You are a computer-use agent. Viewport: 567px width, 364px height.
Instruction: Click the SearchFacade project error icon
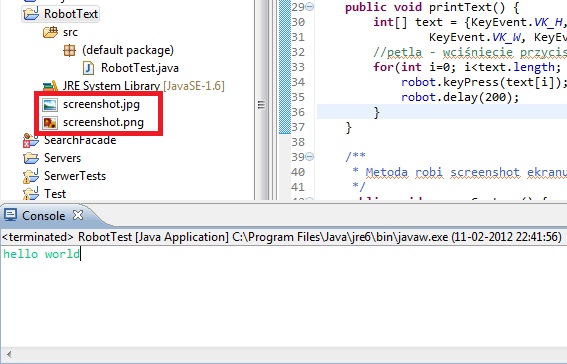click(x=31, y=140)
